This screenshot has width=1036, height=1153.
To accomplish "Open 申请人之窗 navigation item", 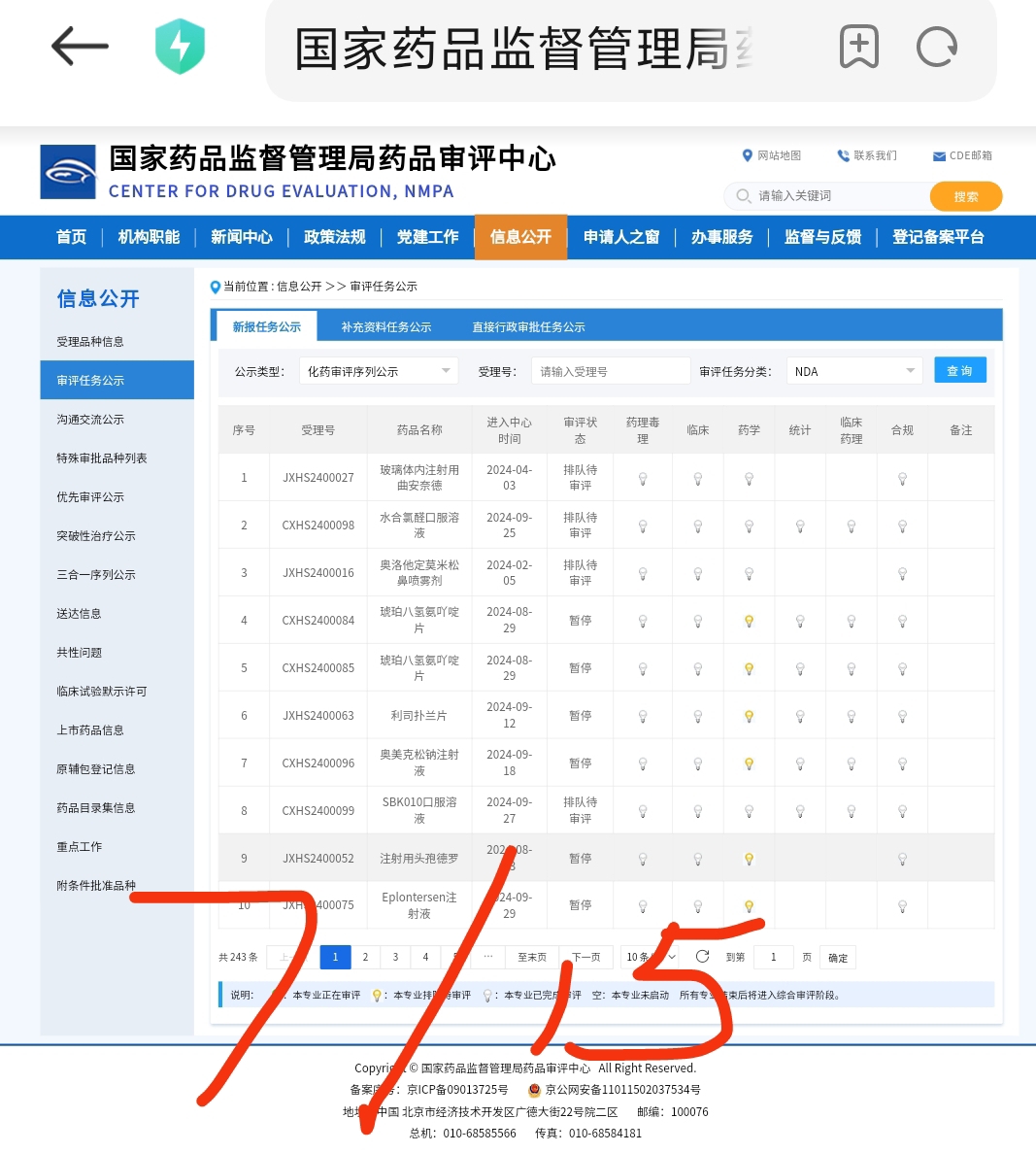I will click(x=621, y=237).
